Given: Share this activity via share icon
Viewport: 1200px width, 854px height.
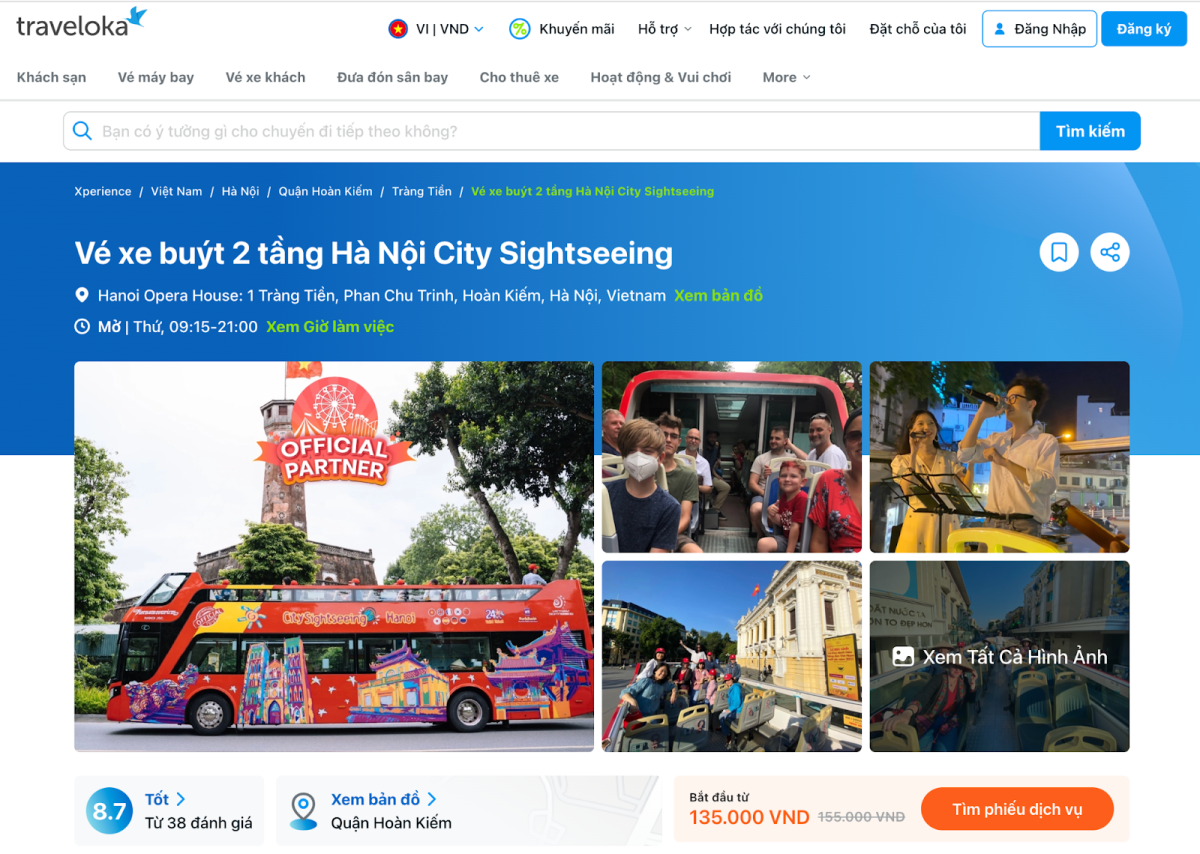Looking at the screenshot, I should [x=1110, y=252].
